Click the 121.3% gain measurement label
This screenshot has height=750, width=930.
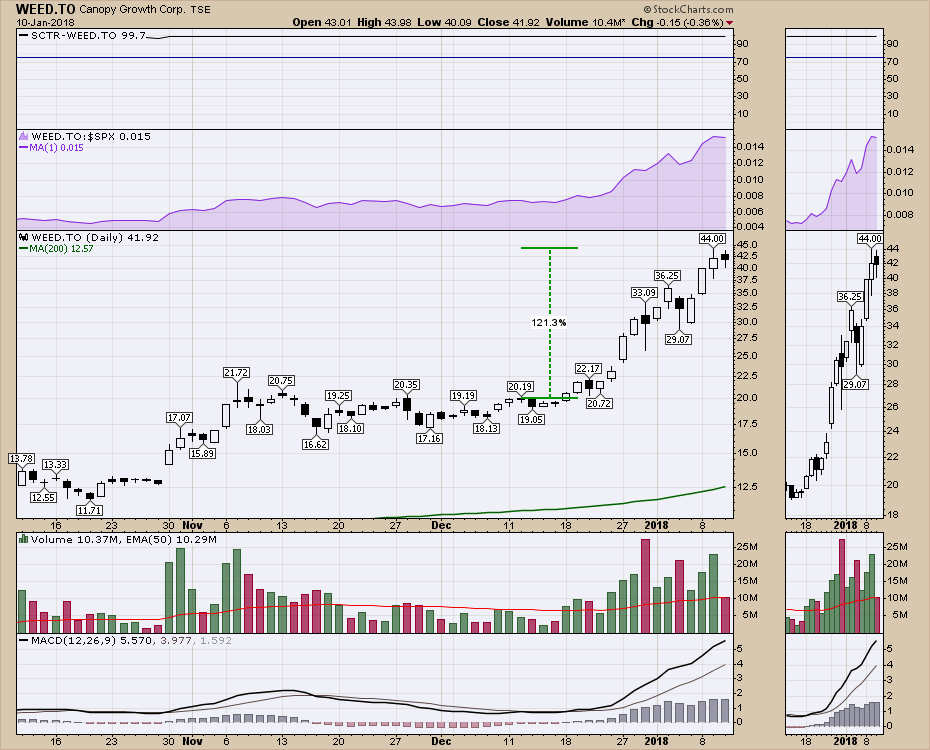pyautogui.click(x=549, y=323)
